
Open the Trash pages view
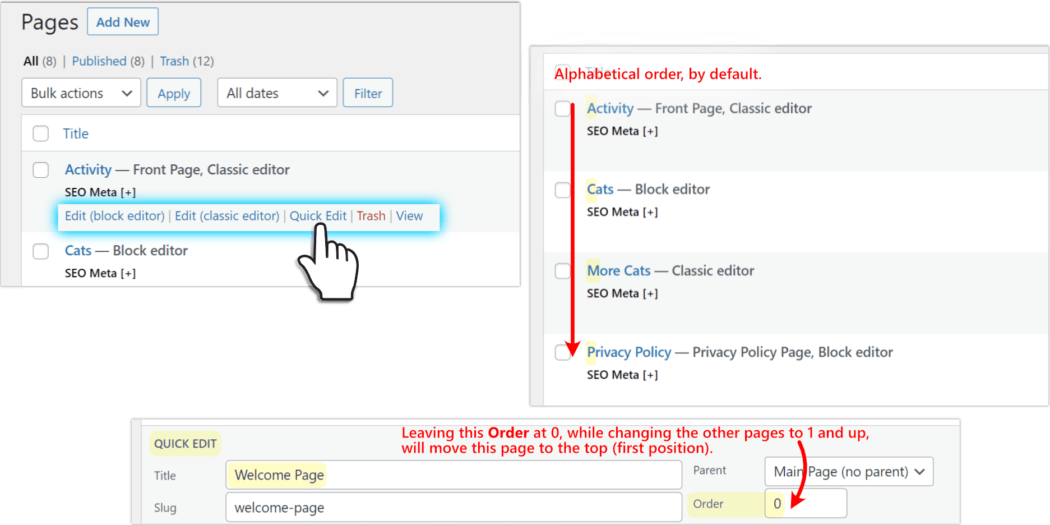[174, 61]
